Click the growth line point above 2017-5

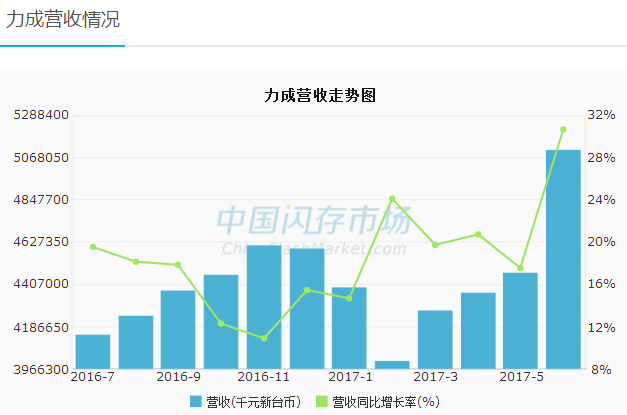click(520, 268)
